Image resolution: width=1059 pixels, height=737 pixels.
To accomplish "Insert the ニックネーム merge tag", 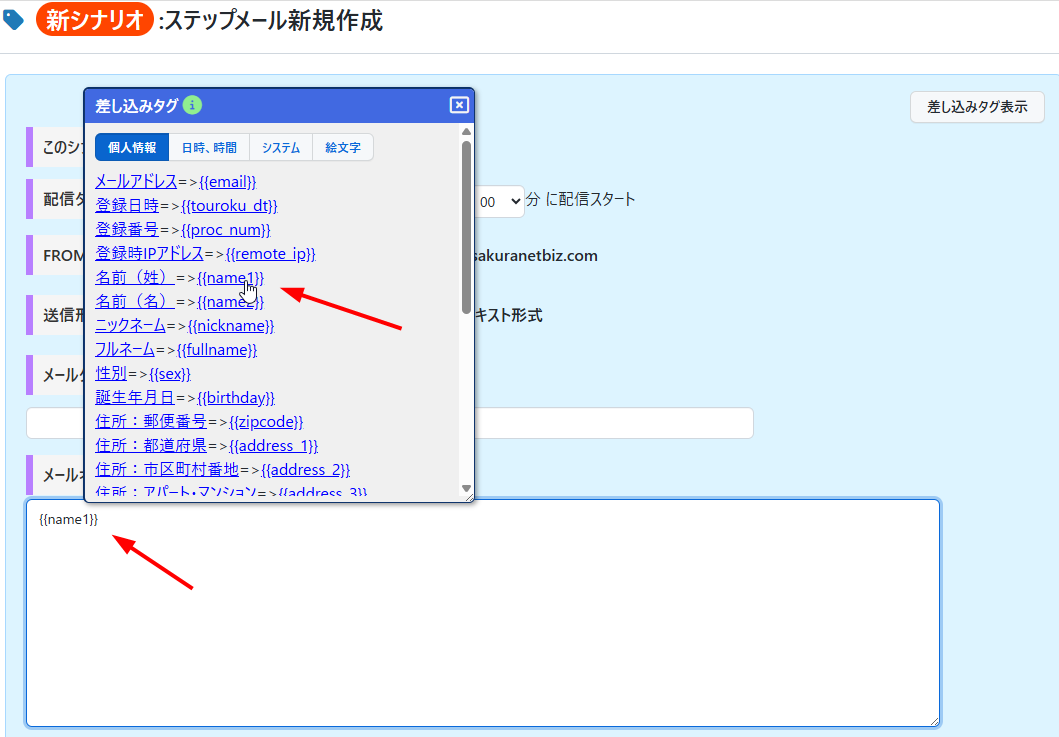I will tap(130, 325).
